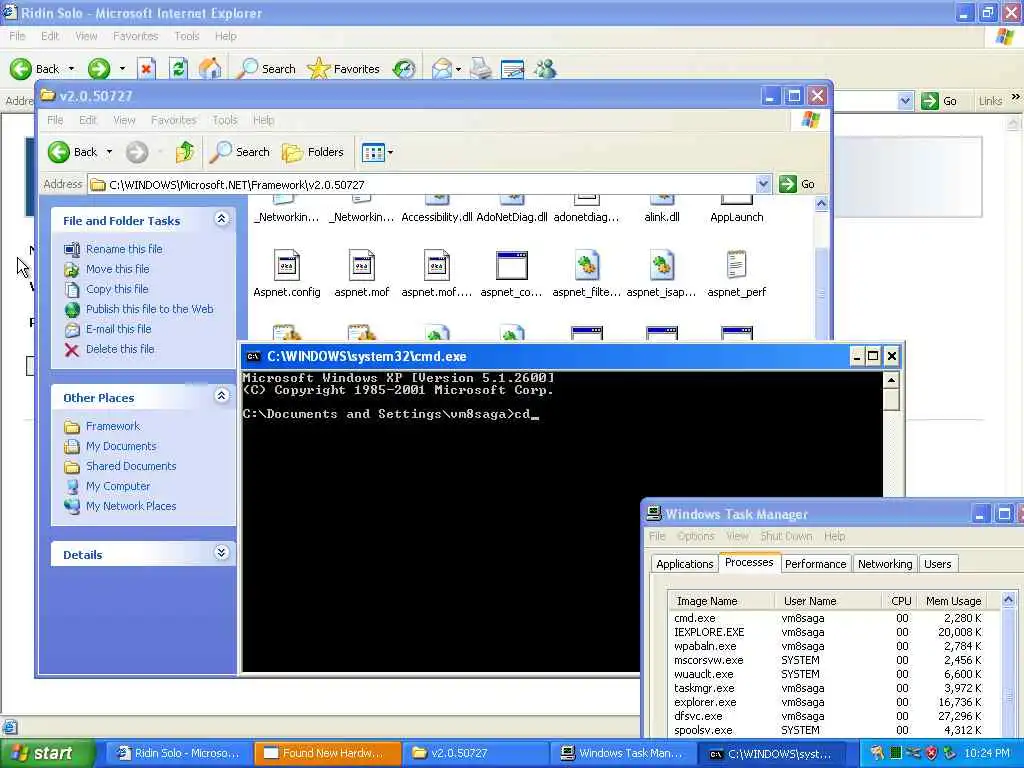Click Print icon in Internet Explorer toolbar

coord(481,69)
